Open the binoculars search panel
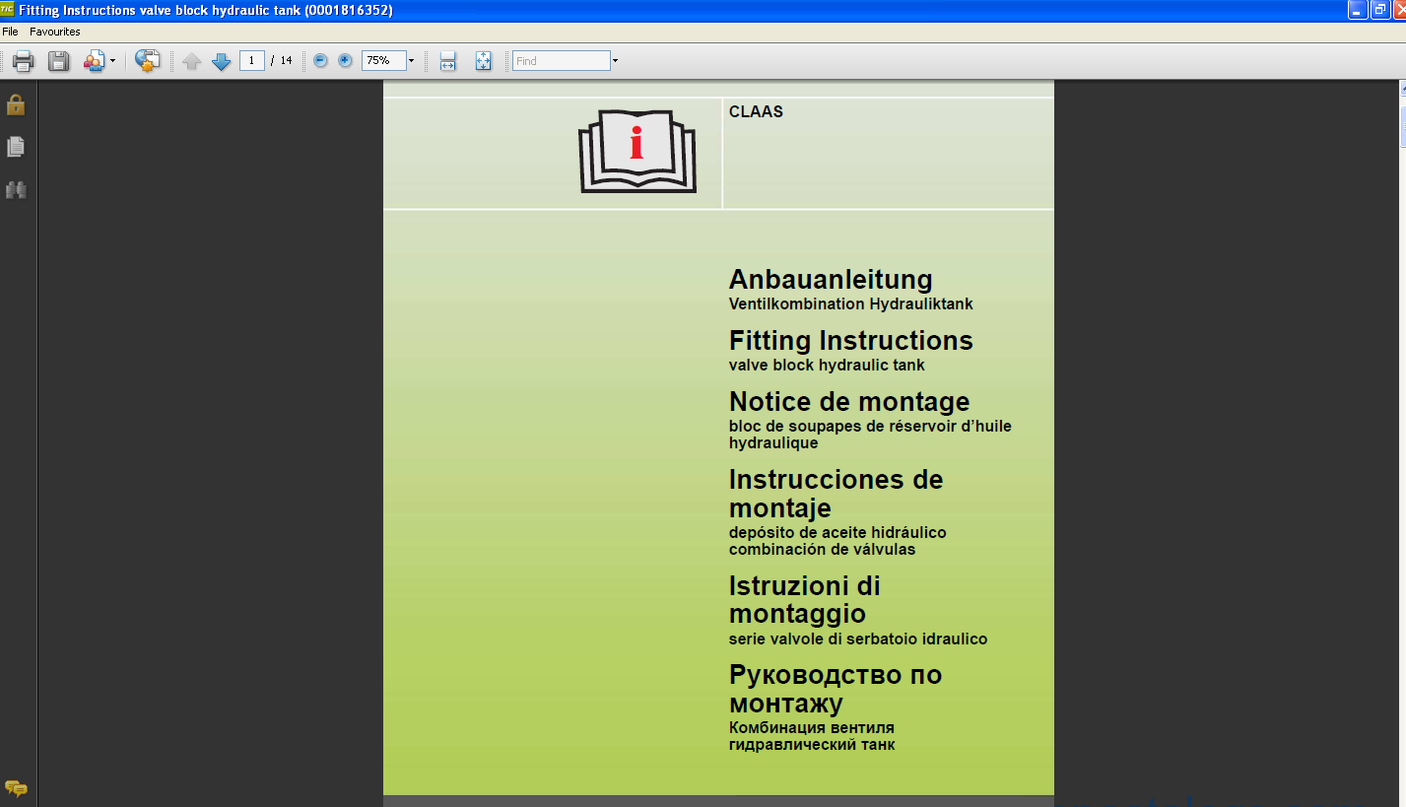 pyautogui.click(x=16, y=189)
